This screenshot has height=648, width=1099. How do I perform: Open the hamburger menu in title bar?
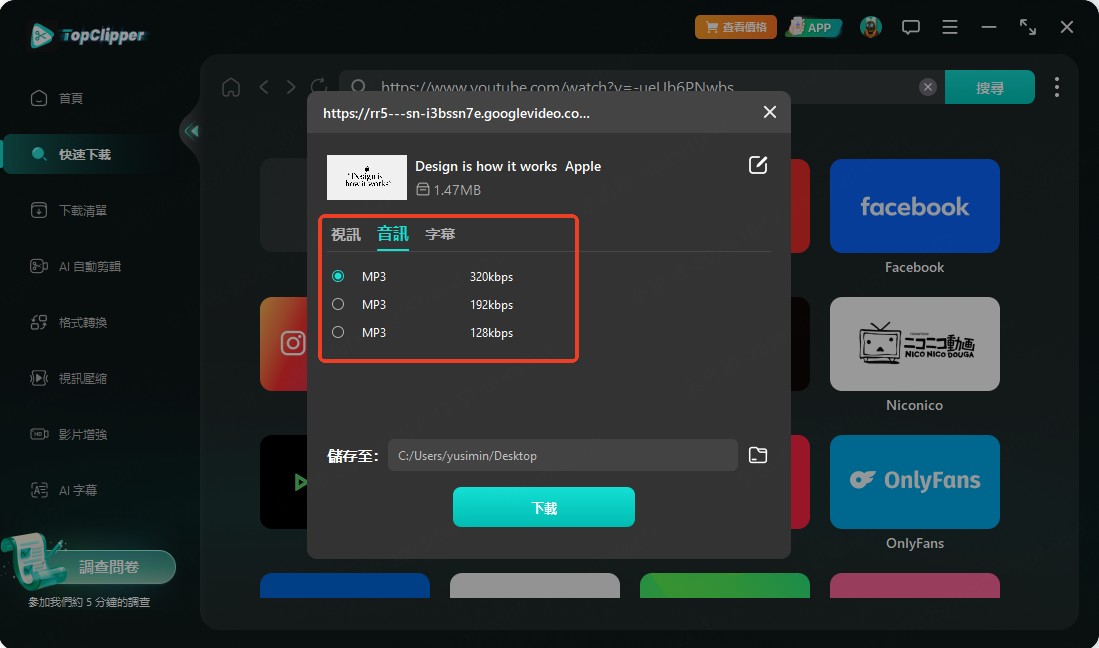950,27
